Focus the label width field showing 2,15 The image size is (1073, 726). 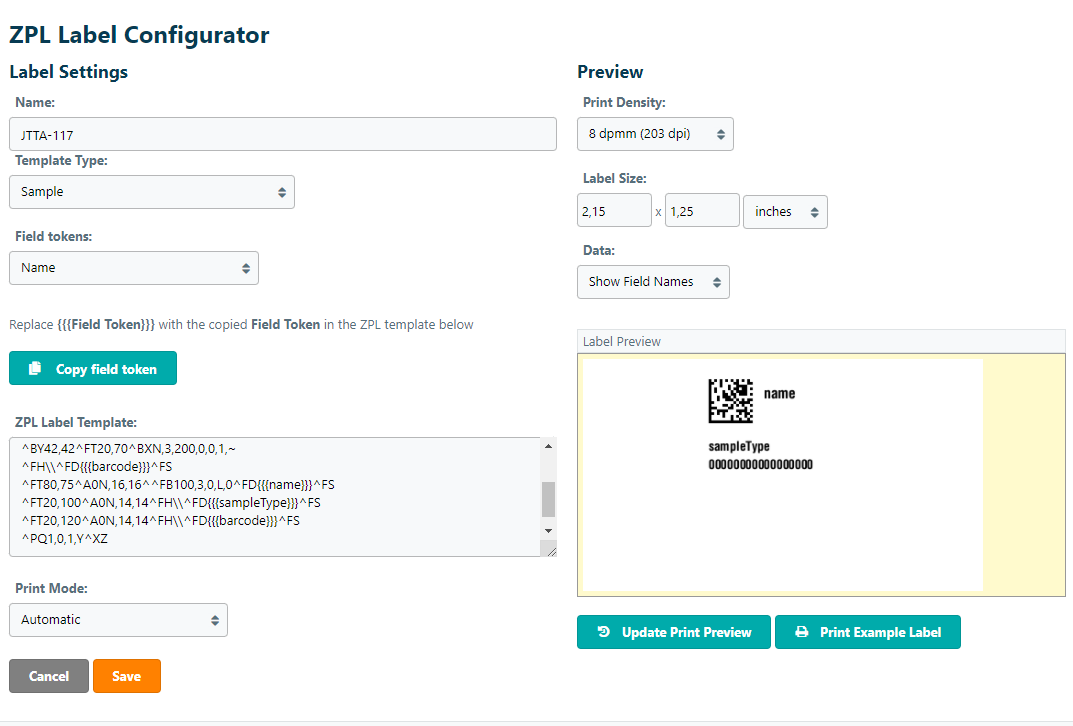coord(614,212)
